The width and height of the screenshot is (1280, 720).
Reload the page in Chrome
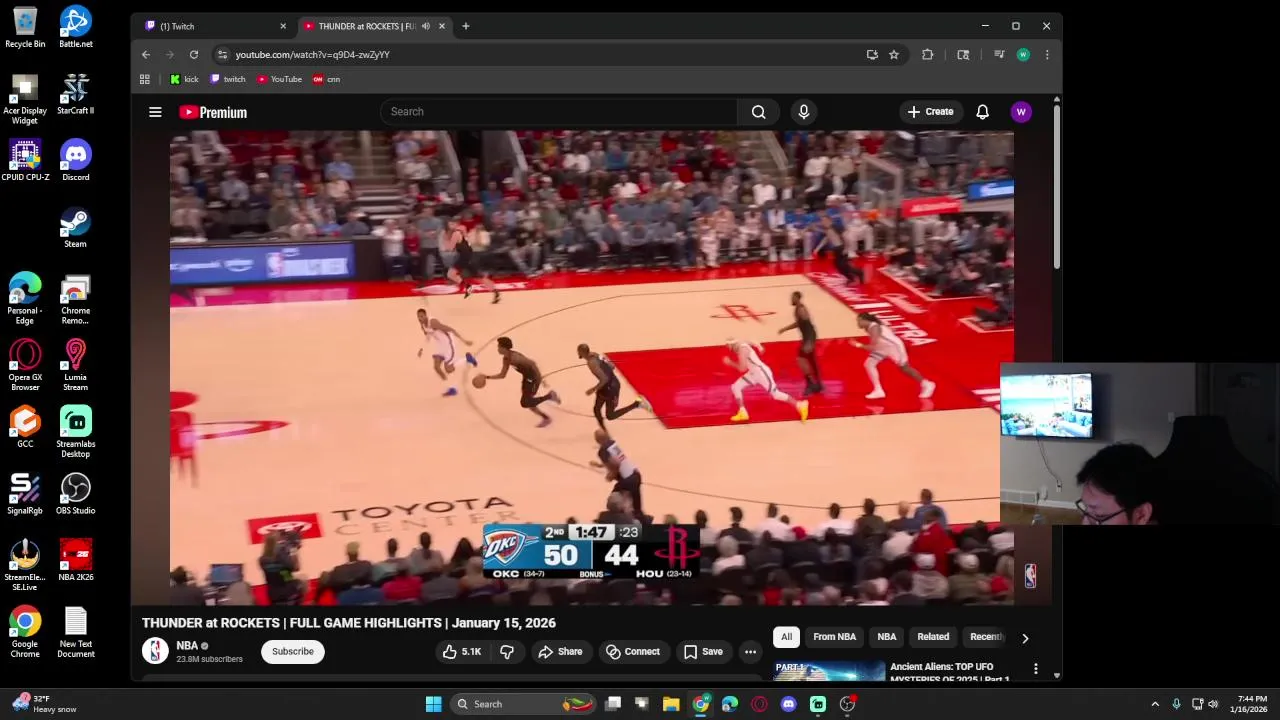tap(194, 55)
